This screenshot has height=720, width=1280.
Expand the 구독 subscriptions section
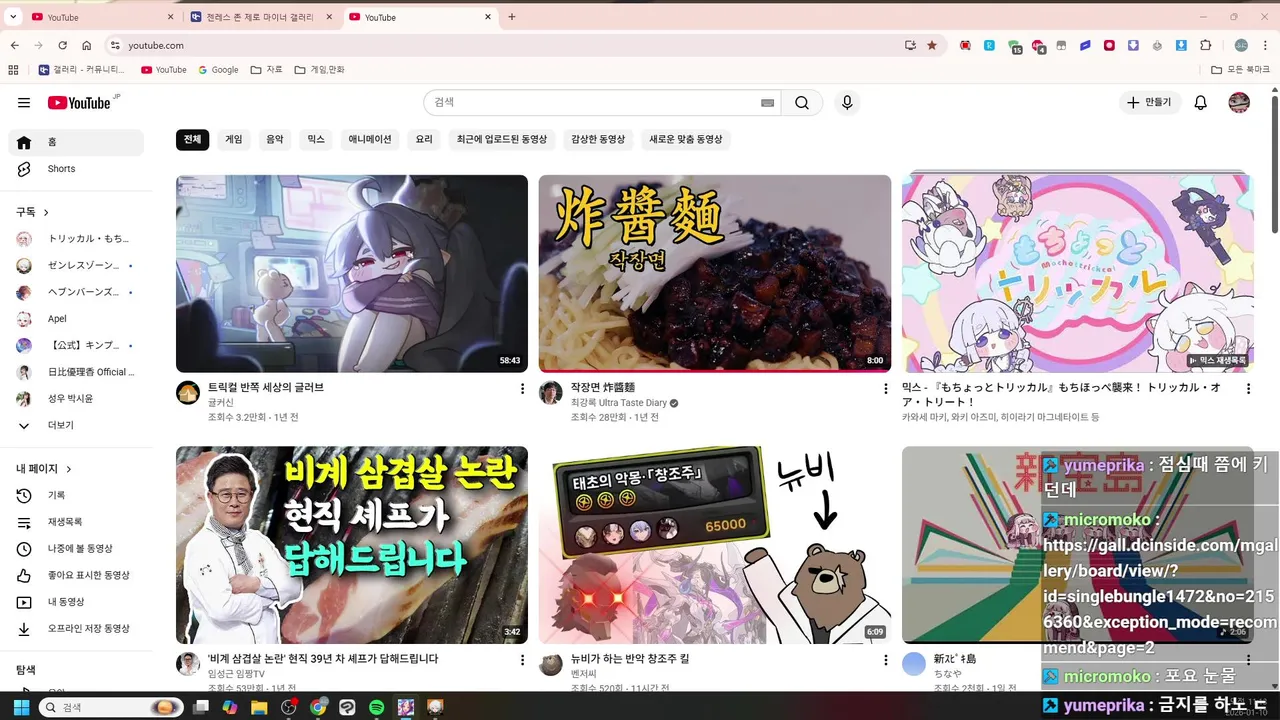tap(32, 212)
